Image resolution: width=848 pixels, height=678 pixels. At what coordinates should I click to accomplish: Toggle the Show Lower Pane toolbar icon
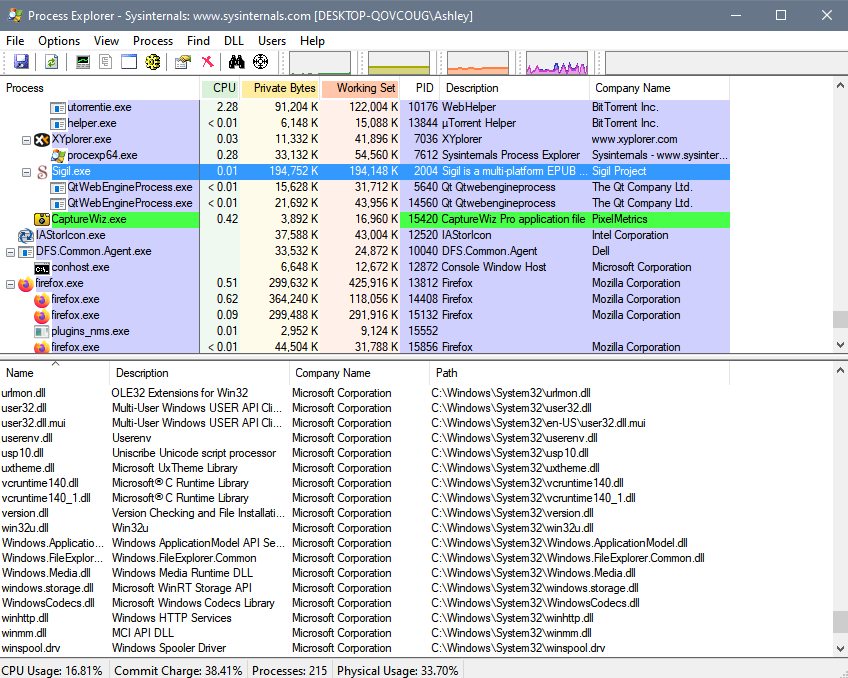coord(129,62)
